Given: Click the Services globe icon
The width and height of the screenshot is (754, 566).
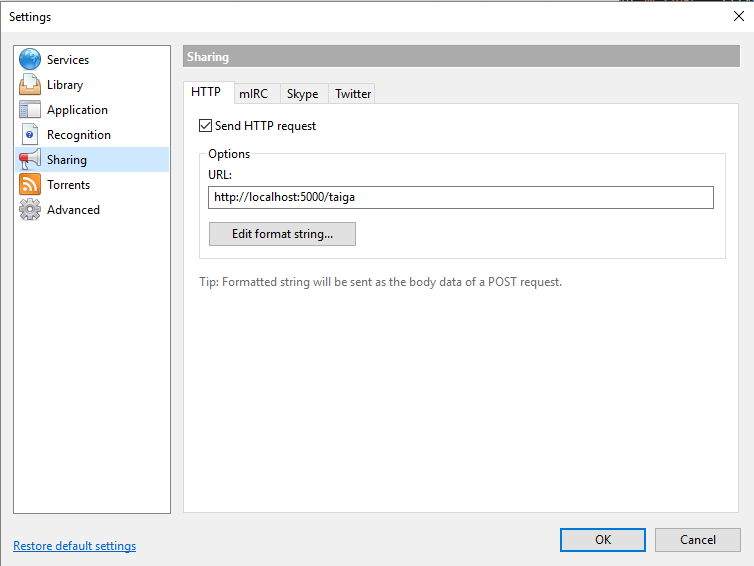Looking at the screenshot, I should (x=30, y=59).
